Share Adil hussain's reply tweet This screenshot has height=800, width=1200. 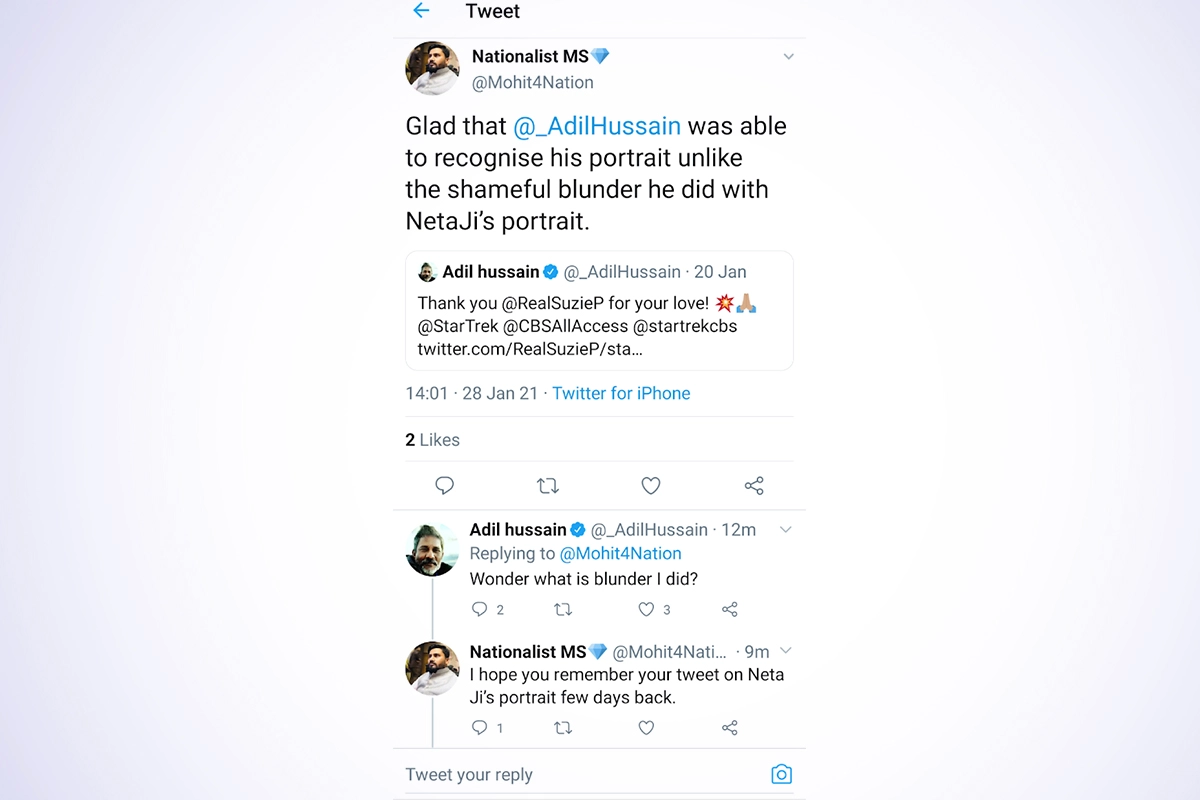tap(730, 609)
